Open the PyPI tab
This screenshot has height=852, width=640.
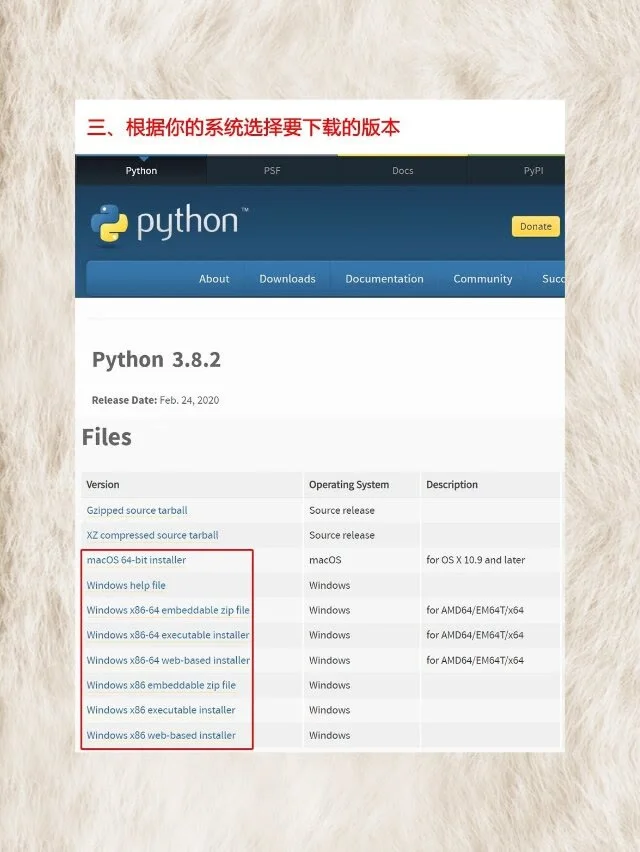[533, 171]
